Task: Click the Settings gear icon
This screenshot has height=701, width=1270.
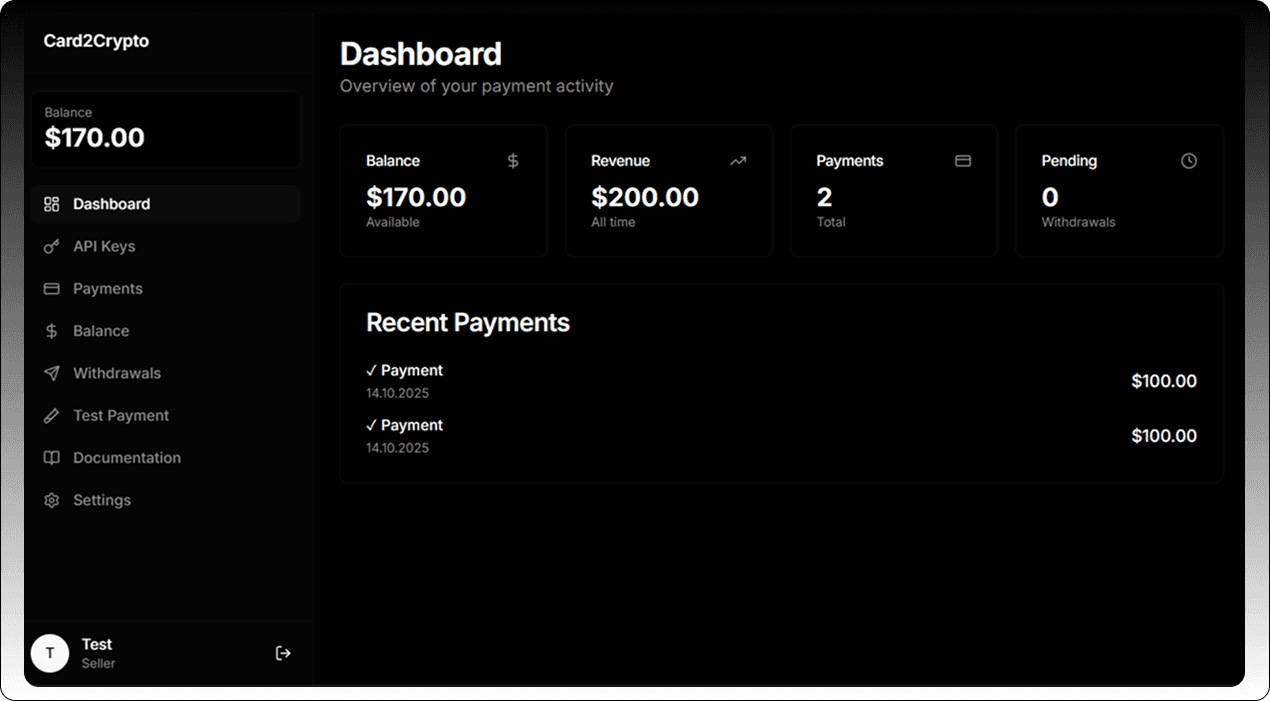Action: [51, 500]
